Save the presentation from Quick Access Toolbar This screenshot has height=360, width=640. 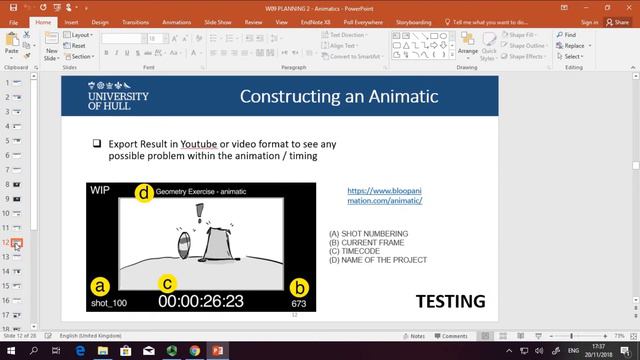(x=13, y=8)
